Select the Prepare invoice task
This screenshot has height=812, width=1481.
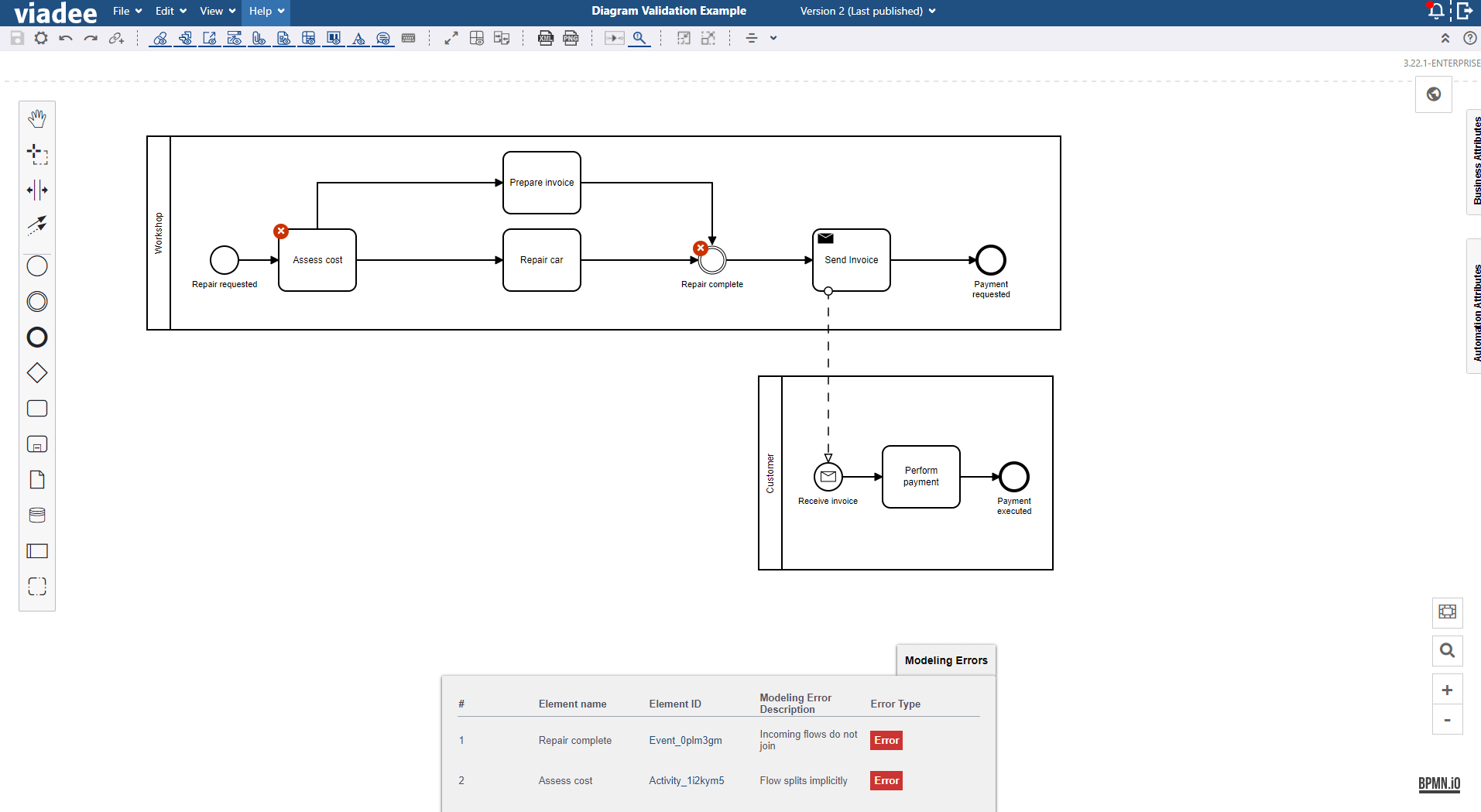click(x=542, y=183)
